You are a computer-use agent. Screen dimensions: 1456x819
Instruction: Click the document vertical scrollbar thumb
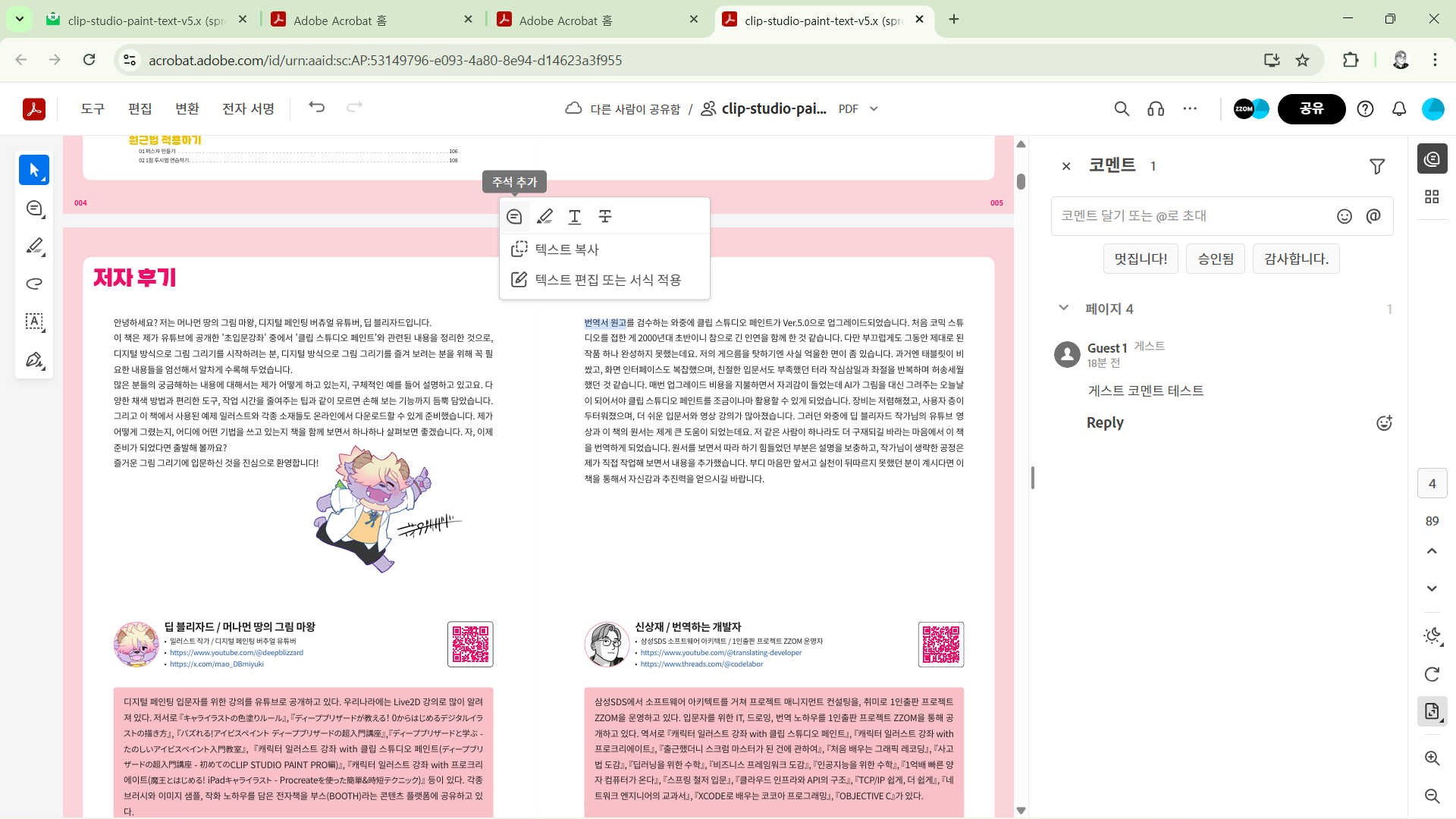point(1021,181)
